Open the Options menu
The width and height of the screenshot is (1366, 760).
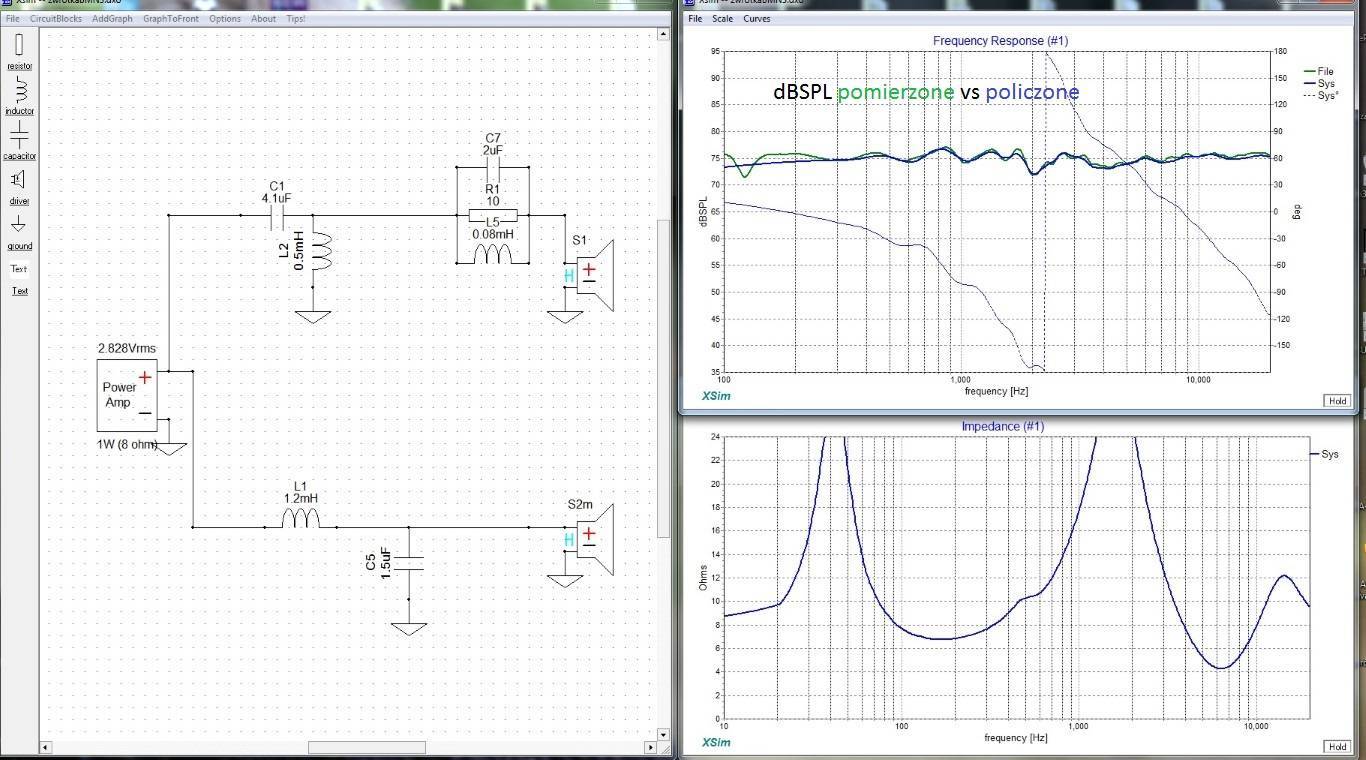click(x=225, y=19)
